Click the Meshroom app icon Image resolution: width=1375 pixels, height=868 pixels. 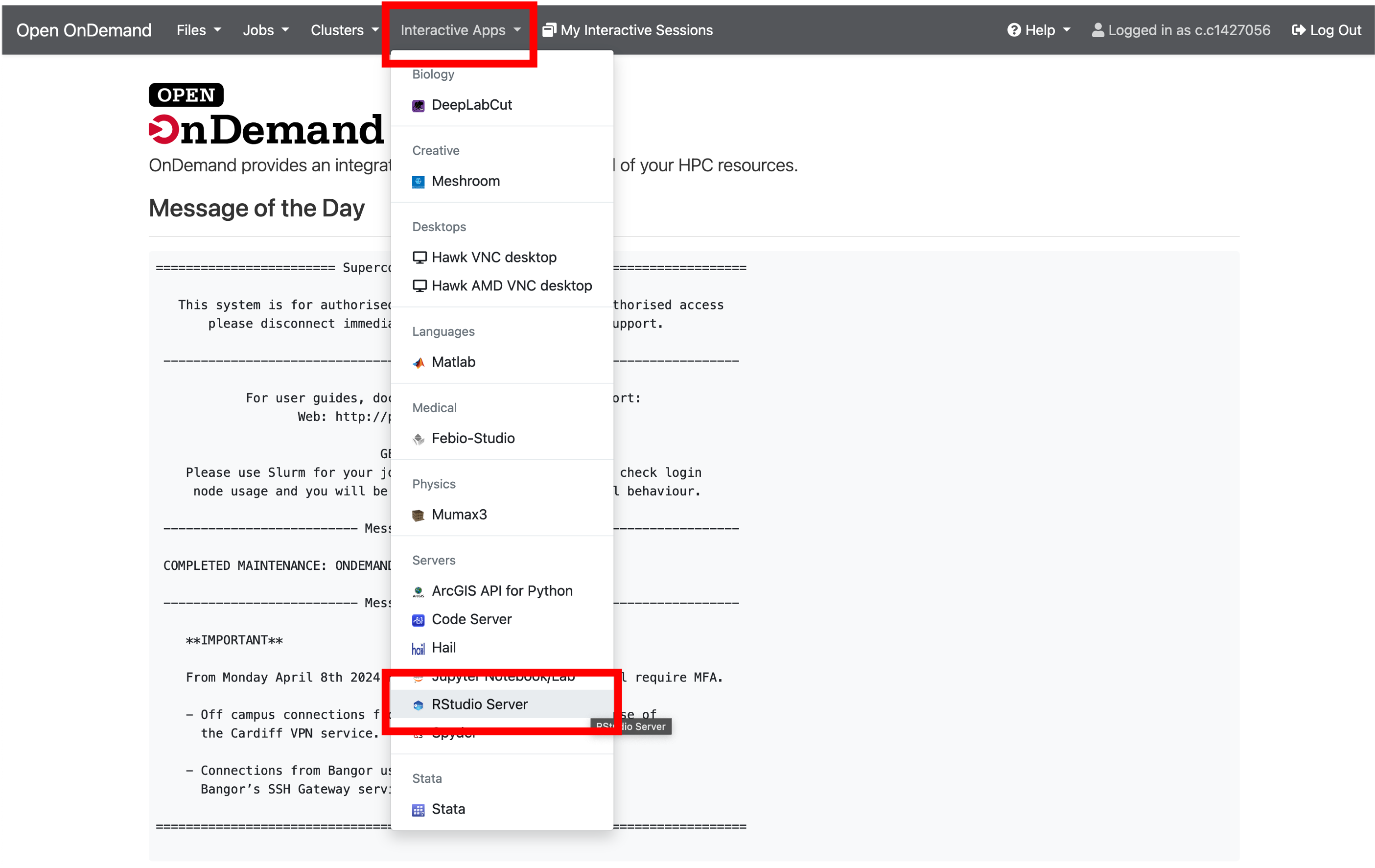coord(419,182)
